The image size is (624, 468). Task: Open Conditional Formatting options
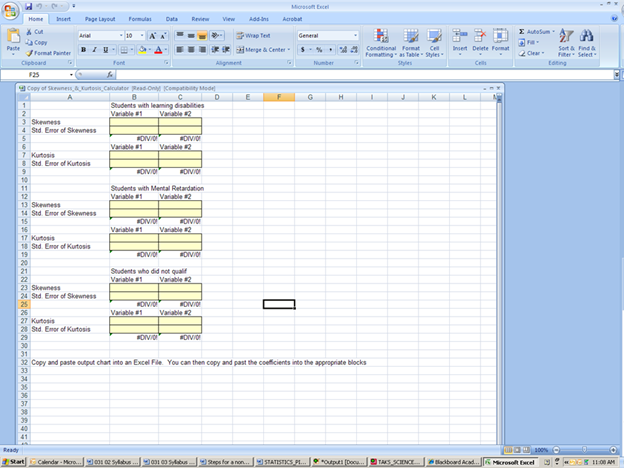pyautogui.click(x=381, y=43)
